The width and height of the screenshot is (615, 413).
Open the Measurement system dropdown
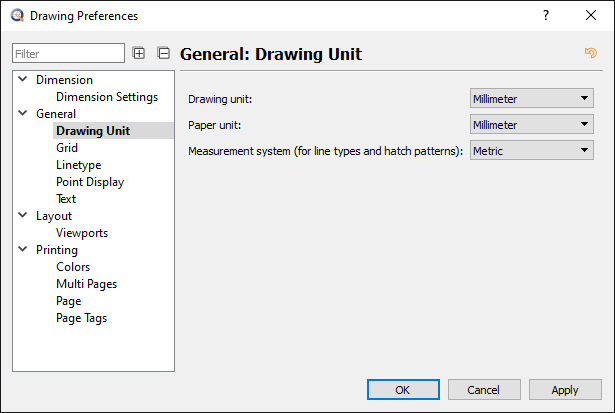532,150
